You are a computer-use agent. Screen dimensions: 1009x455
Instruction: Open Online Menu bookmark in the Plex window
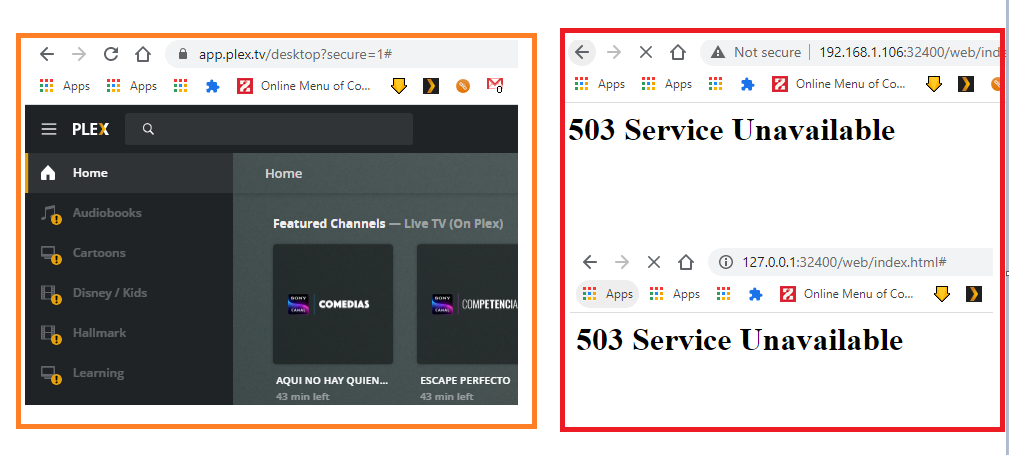coord(304,86)
